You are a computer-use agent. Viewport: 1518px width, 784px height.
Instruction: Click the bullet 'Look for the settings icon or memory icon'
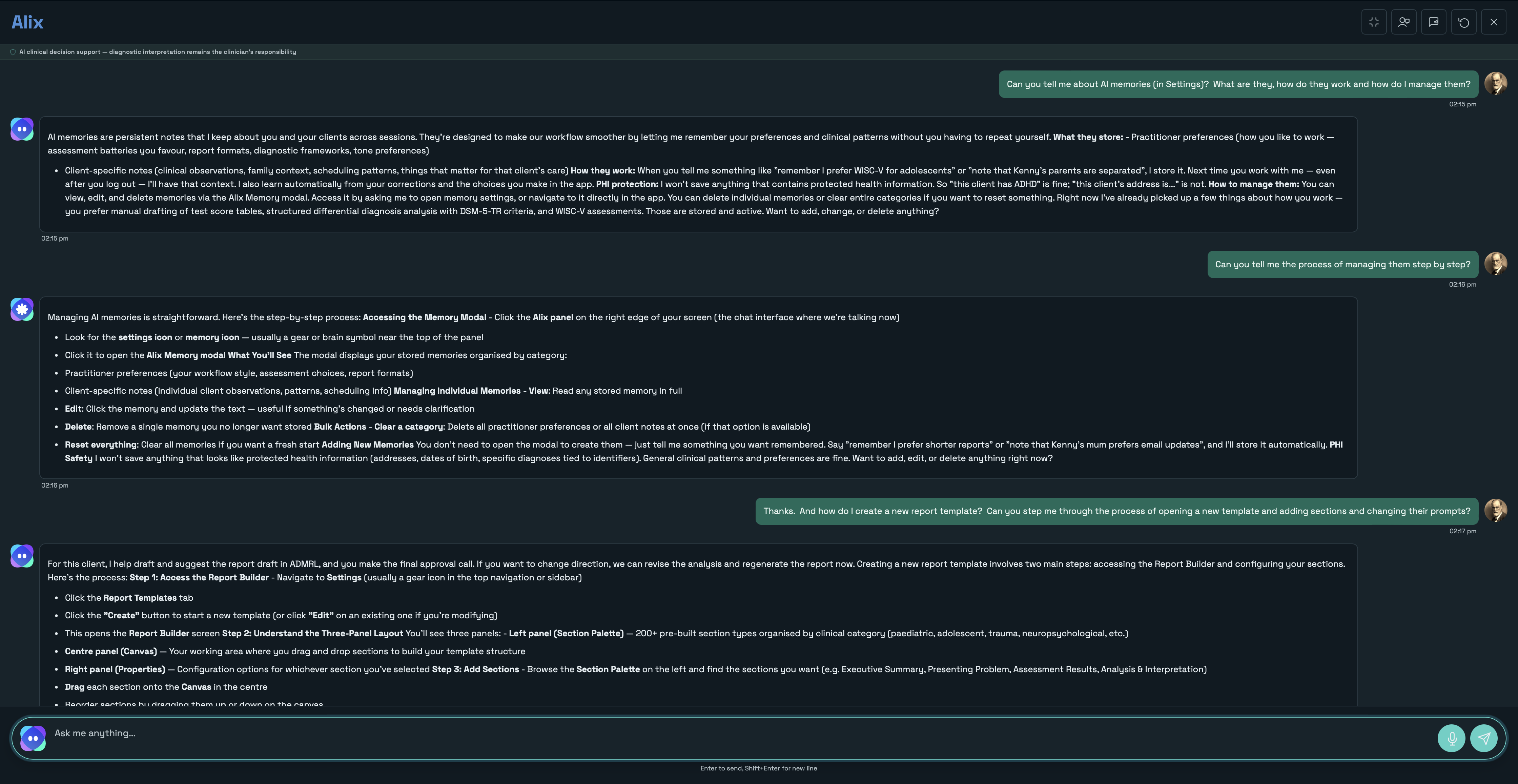(x=274, y=337)
